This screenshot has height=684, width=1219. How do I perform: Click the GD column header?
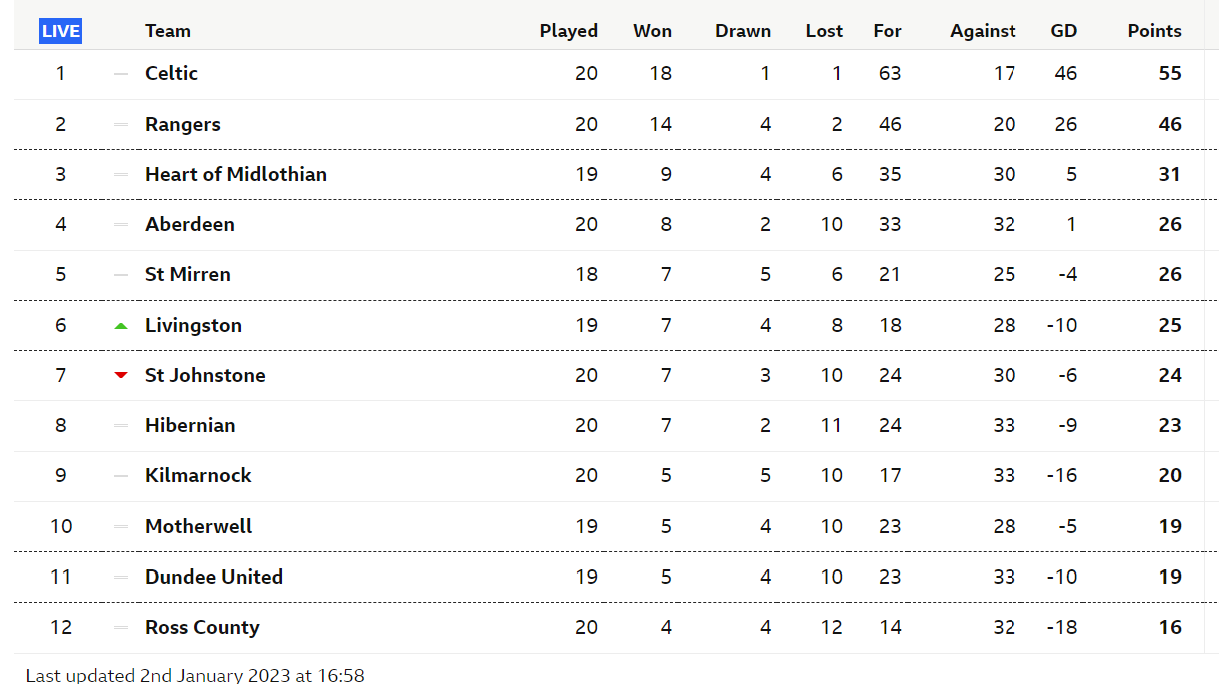point(1063,31)
